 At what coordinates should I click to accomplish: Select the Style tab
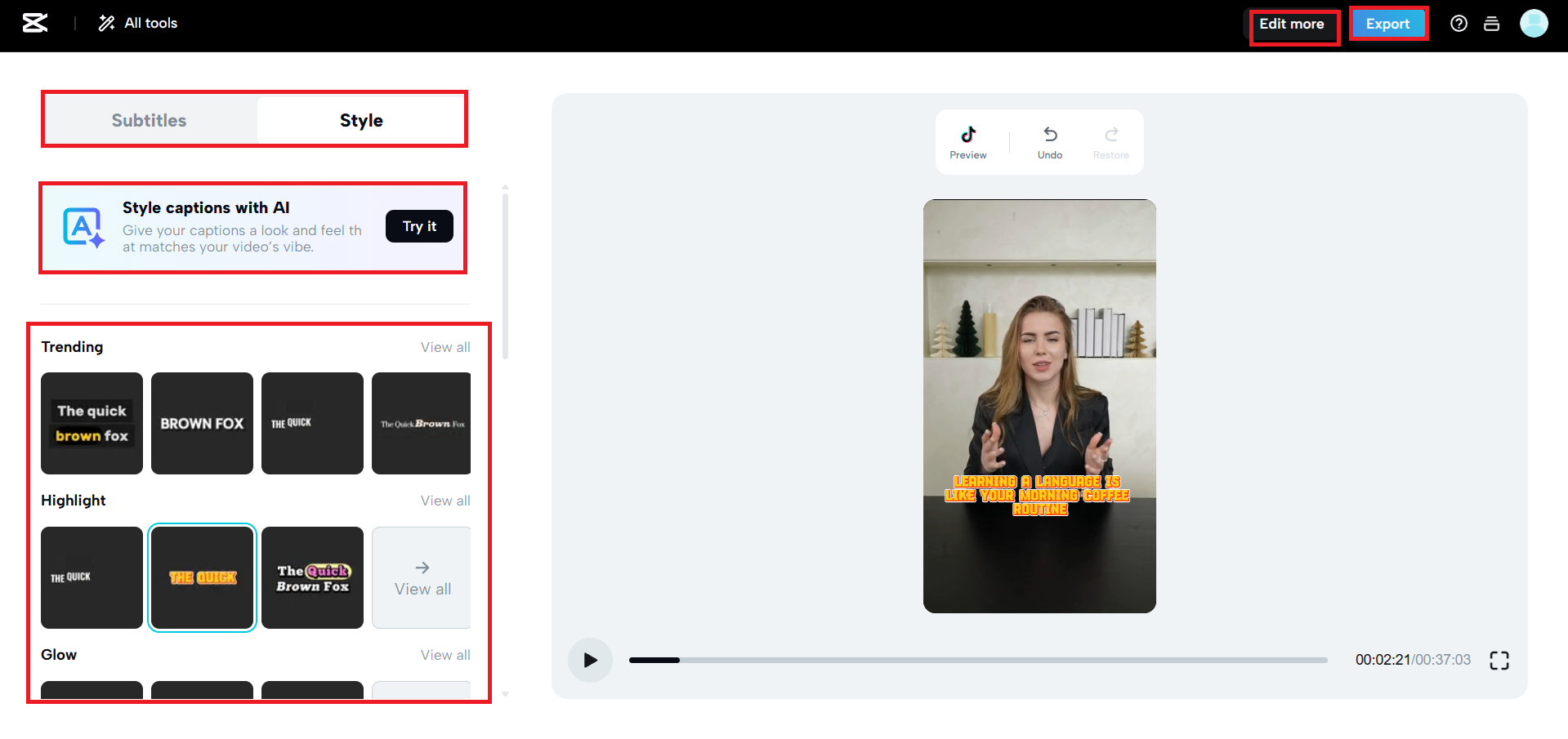tap(361, 121)
